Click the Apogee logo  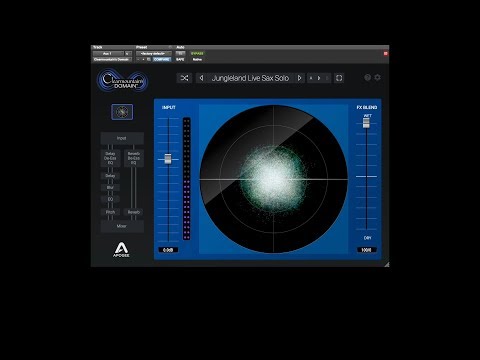click(121, 250)
